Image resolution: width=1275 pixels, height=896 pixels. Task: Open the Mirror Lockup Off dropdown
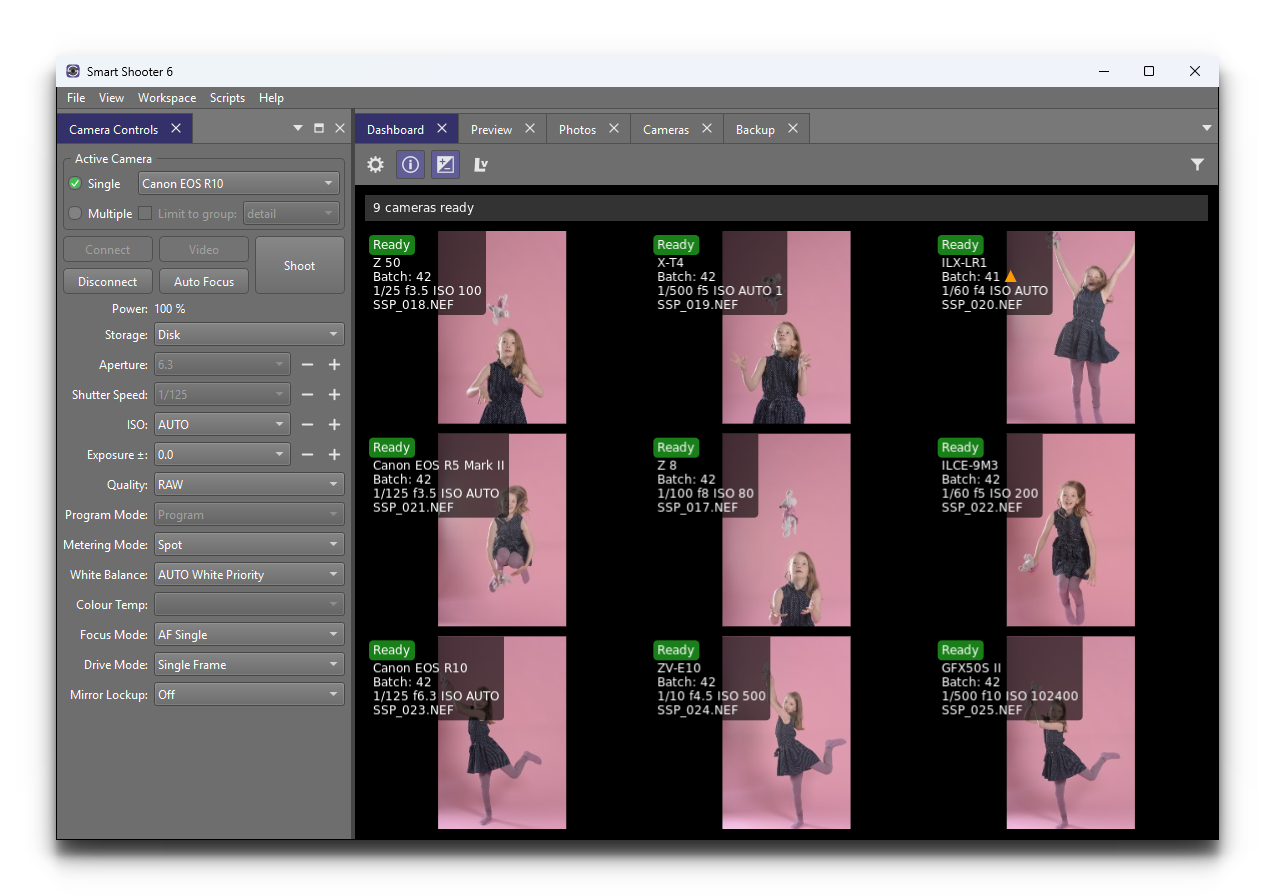click(x=249, y=695)
